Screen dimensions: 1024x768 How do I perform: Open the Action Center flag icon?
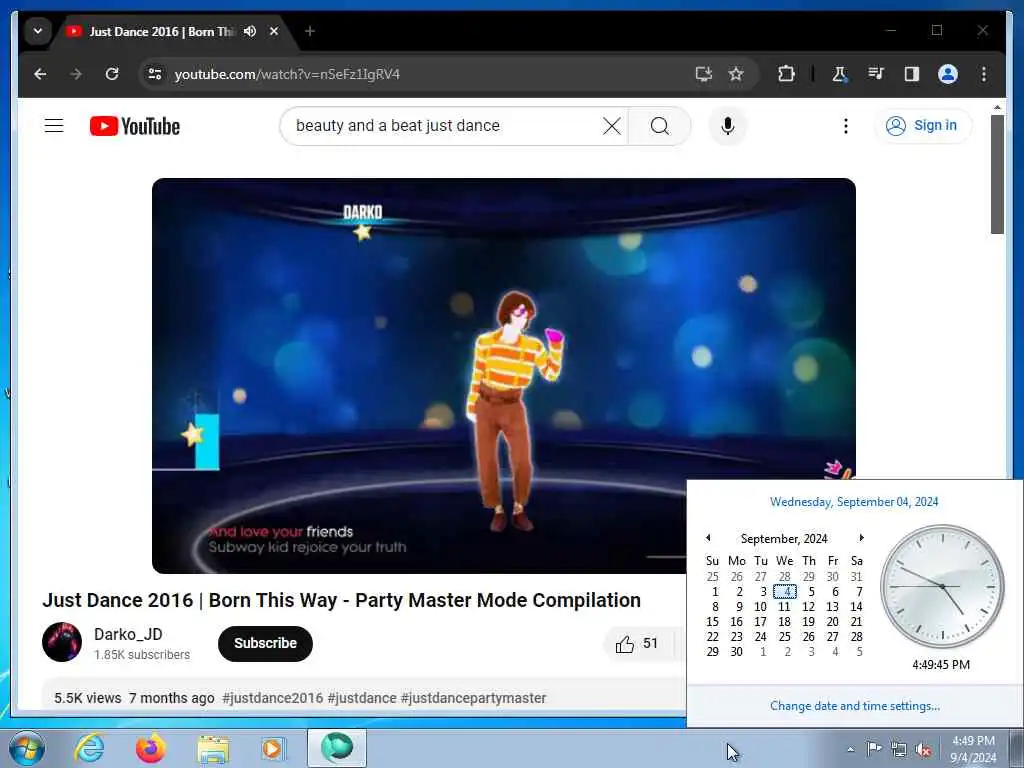point(874,749)
